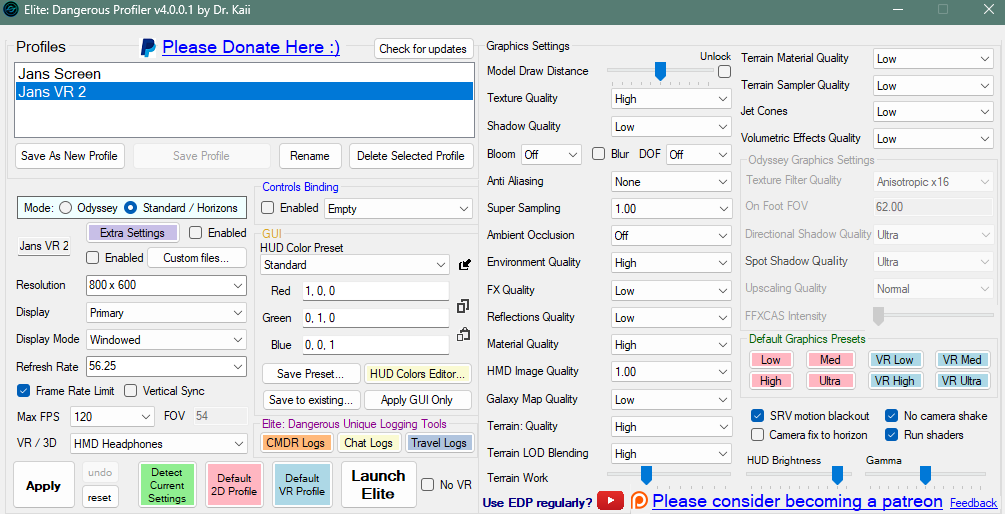Enable Vertical Sync checkbox
The width and height of the screenshot is (1005, 514).
pyautogui.click(x=131, y=390)
